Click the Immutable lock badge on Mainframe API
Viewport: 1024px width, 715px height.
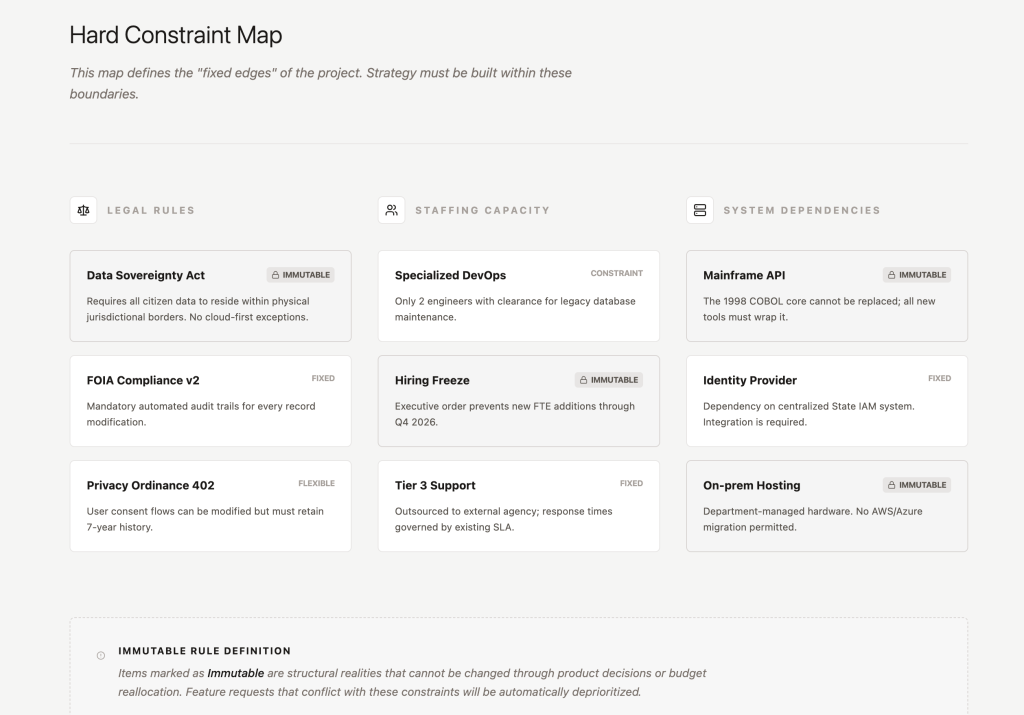pos(916,275)
